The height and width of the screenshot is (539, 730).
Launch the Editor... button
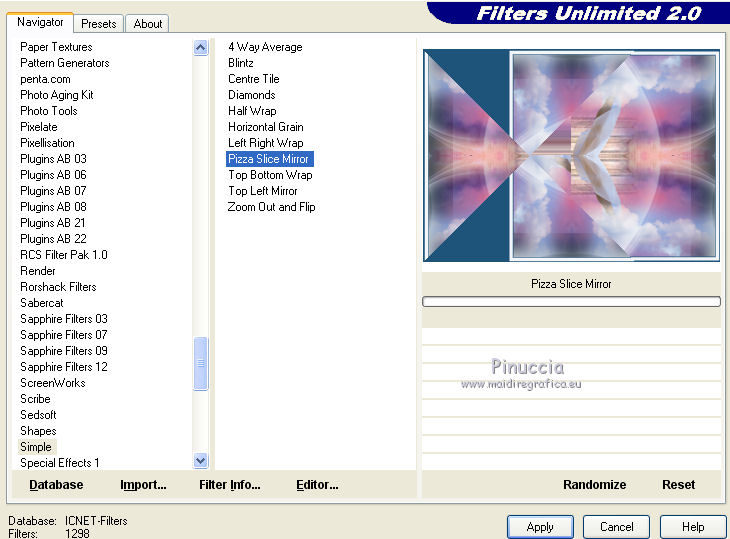pyautogui.click(x=317, y=485)
